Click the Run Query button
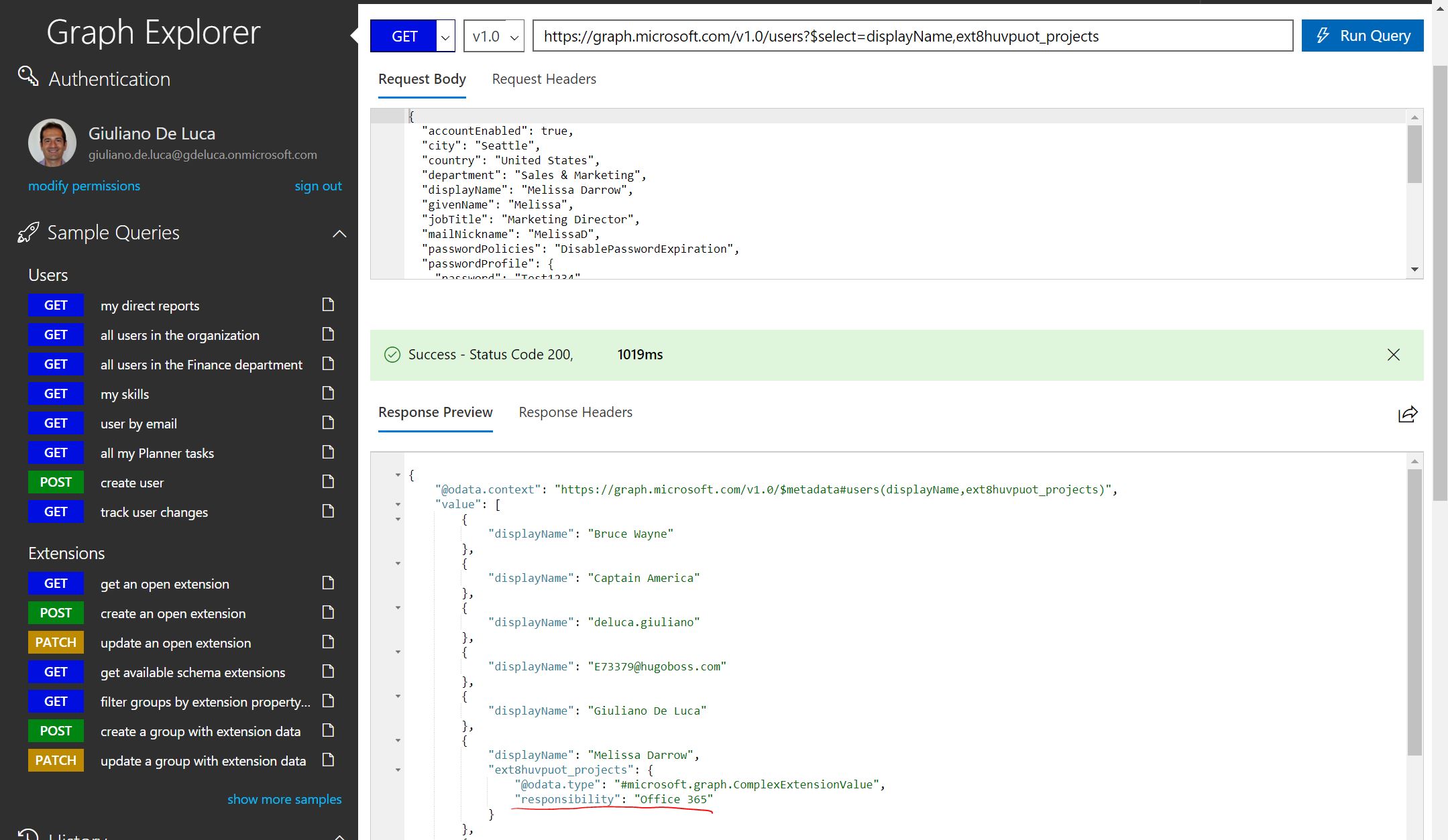Viewport: 1448px width, 840px height. point(1362,36)
